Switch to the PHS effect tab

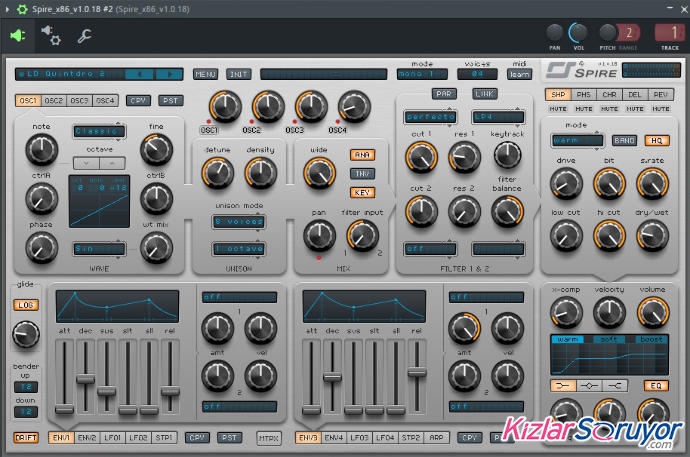click(x=584, y=95)
